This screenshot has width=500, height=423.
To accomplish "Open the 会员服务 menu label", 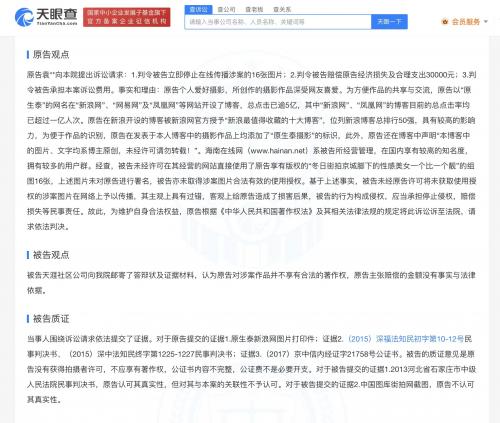I will point(466,22).
